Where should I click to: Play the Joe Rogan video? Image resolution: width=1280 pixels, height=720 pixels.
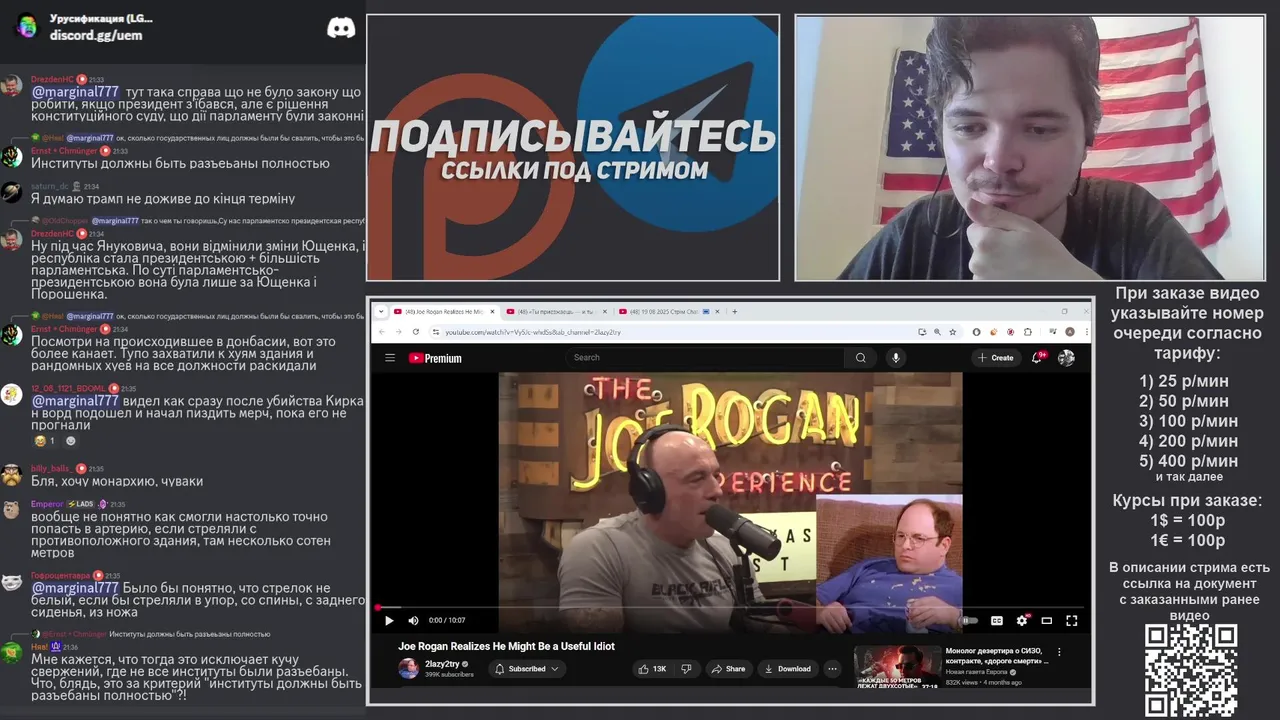pos(389,620)
